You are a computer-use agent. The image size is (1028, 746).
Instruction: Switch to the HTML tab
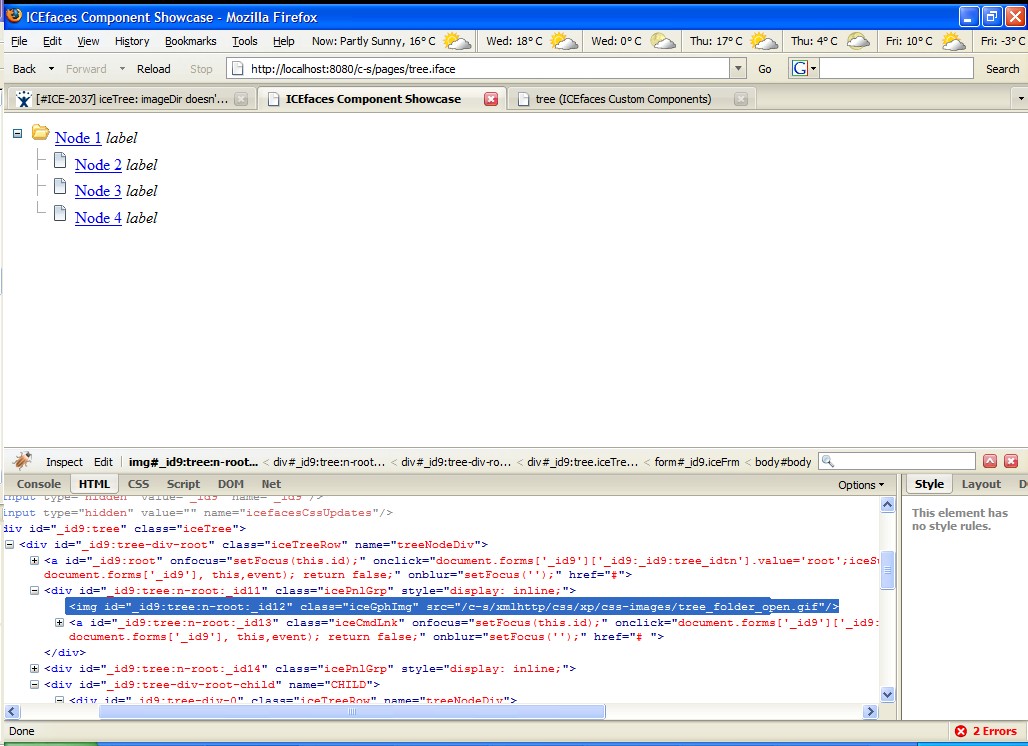(x=94, y=484)
